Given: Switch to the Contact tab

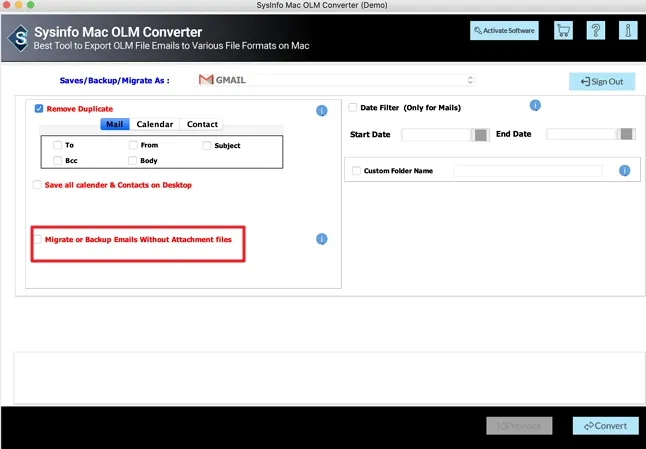Looking at the screenshot, I should [202, 124].
